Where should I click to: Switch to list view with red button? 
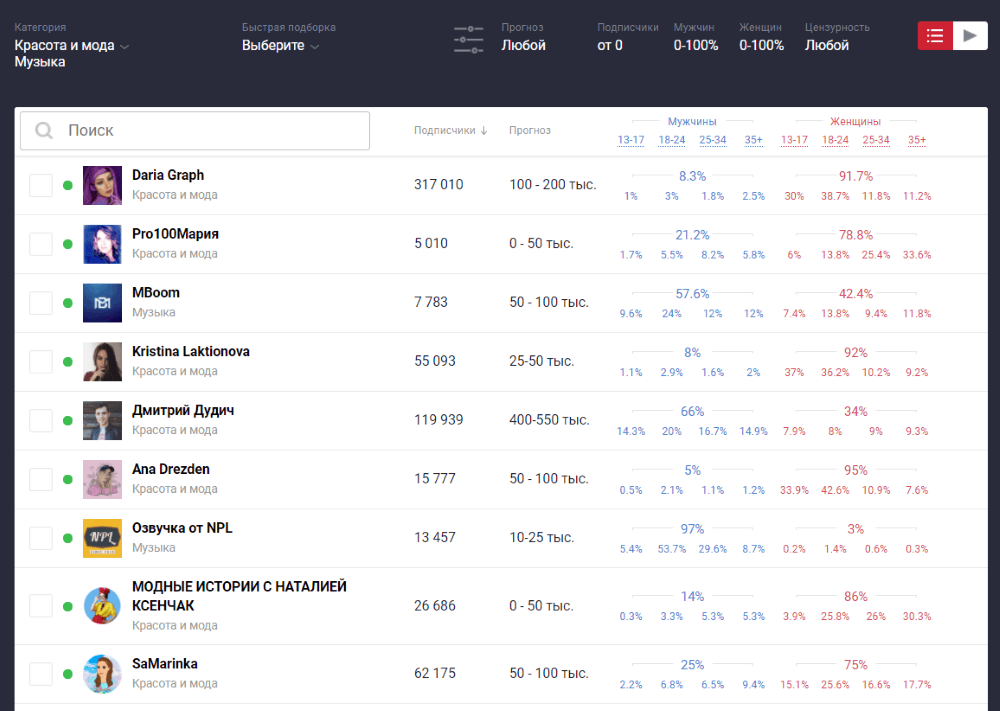click(x=935, y=35)
